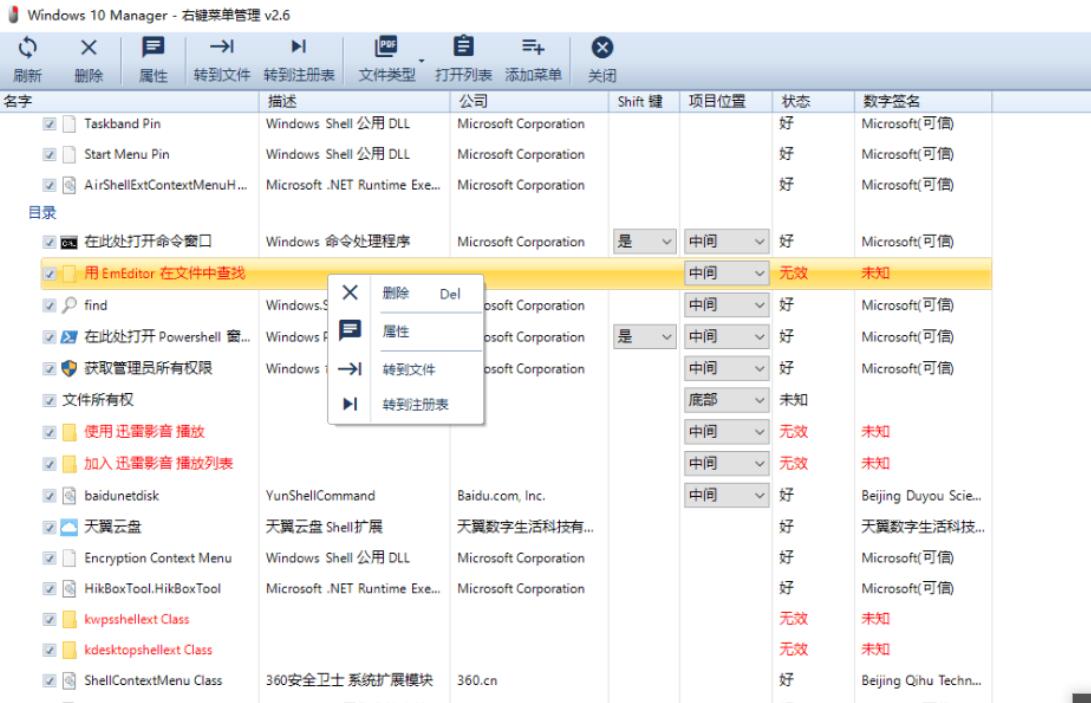The height and width of the screenshot is (703, 1091).
Task: Click the yellow folder icon beside kwpsshellext Class
Action: pyautogui.click(x=69, y=619)
